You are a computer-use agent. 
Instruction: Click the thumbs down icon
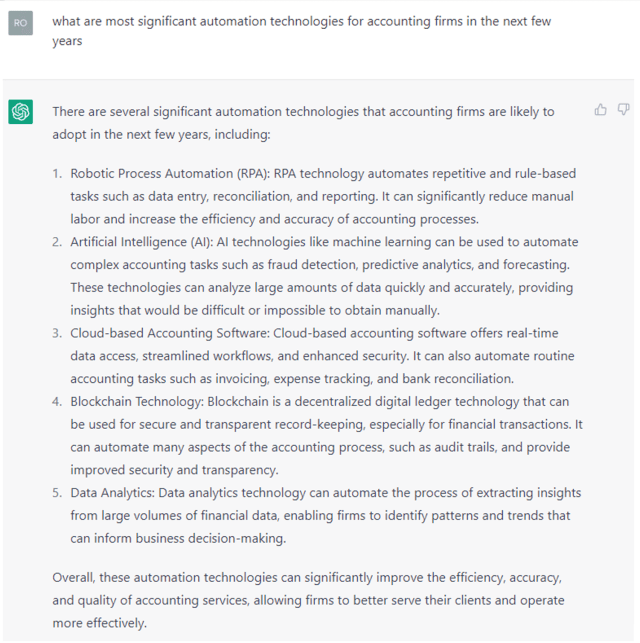(623, 110)
